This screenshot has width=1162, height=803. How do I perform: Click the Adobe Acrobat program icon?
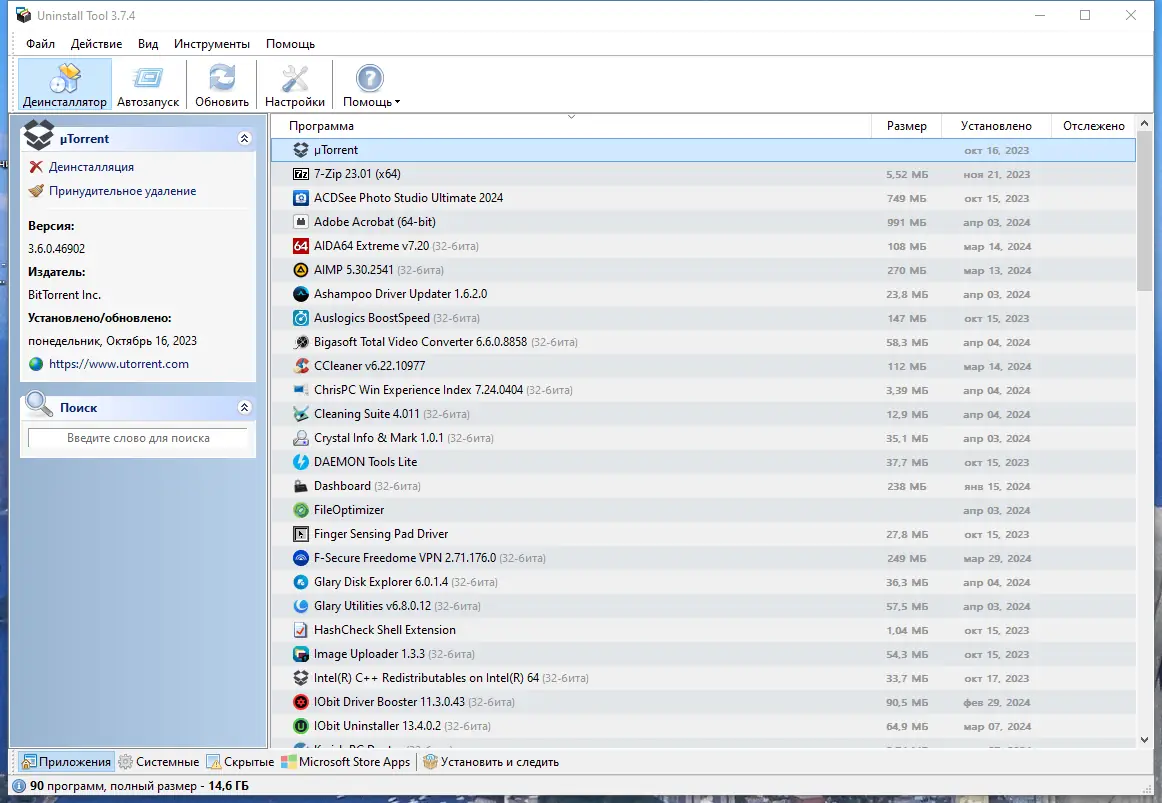(x=300, y=221)
